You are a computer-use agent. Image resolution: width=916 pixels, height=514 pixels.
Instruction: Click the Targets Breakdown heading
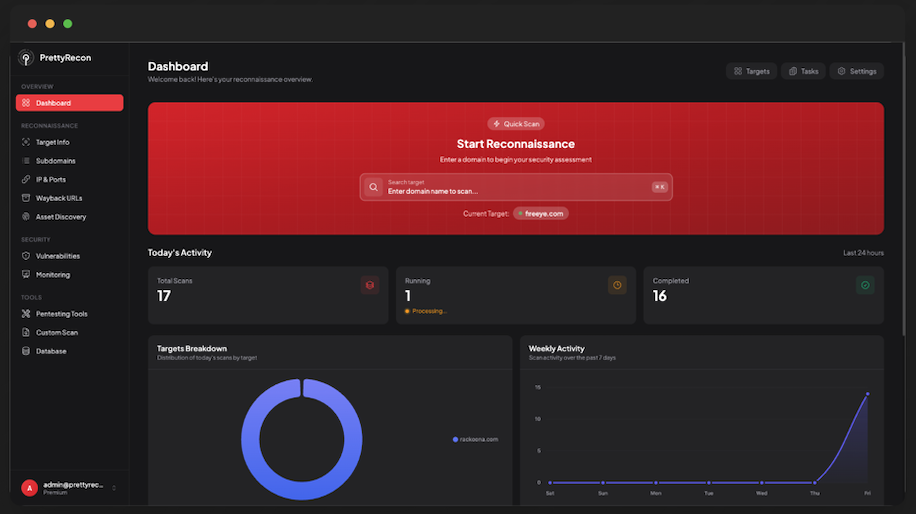point(192,349)
